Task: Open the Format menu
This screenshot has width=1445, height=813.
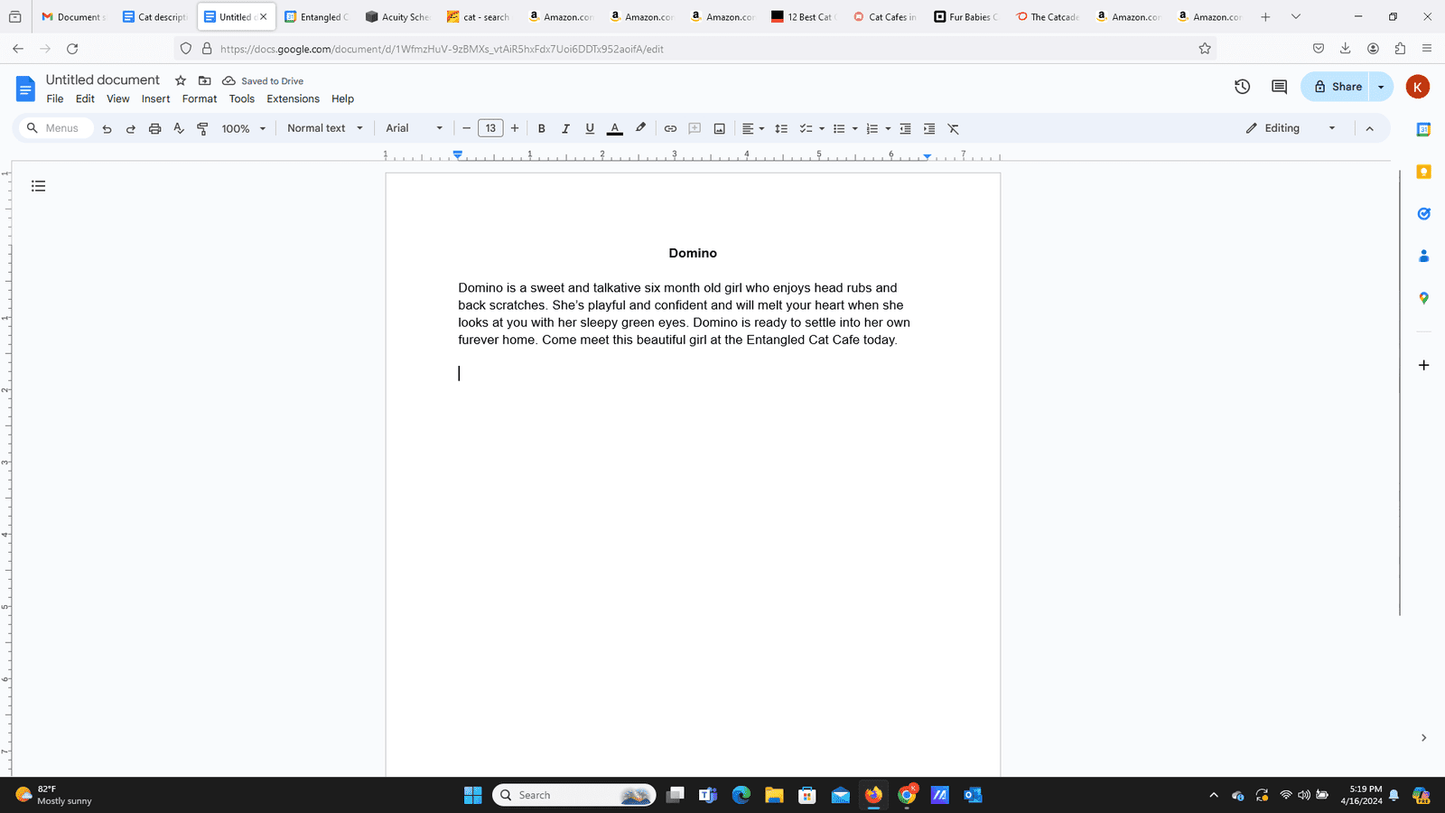Action: pos(199,99)
